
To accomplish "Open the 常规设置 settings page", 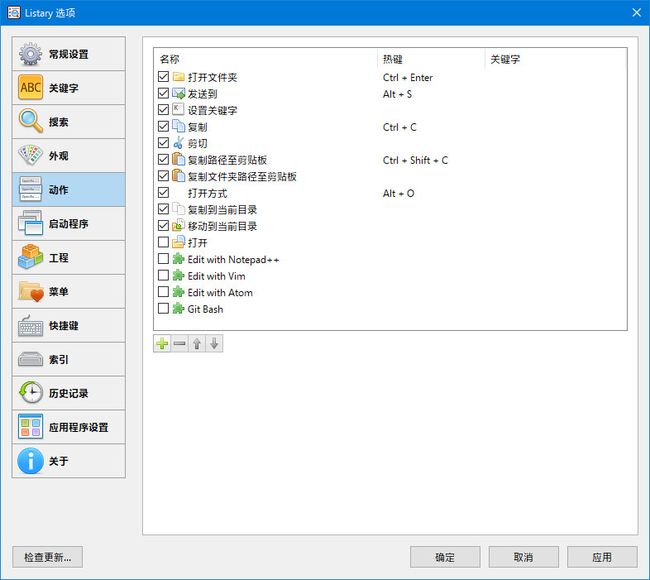I will [69, 54].
